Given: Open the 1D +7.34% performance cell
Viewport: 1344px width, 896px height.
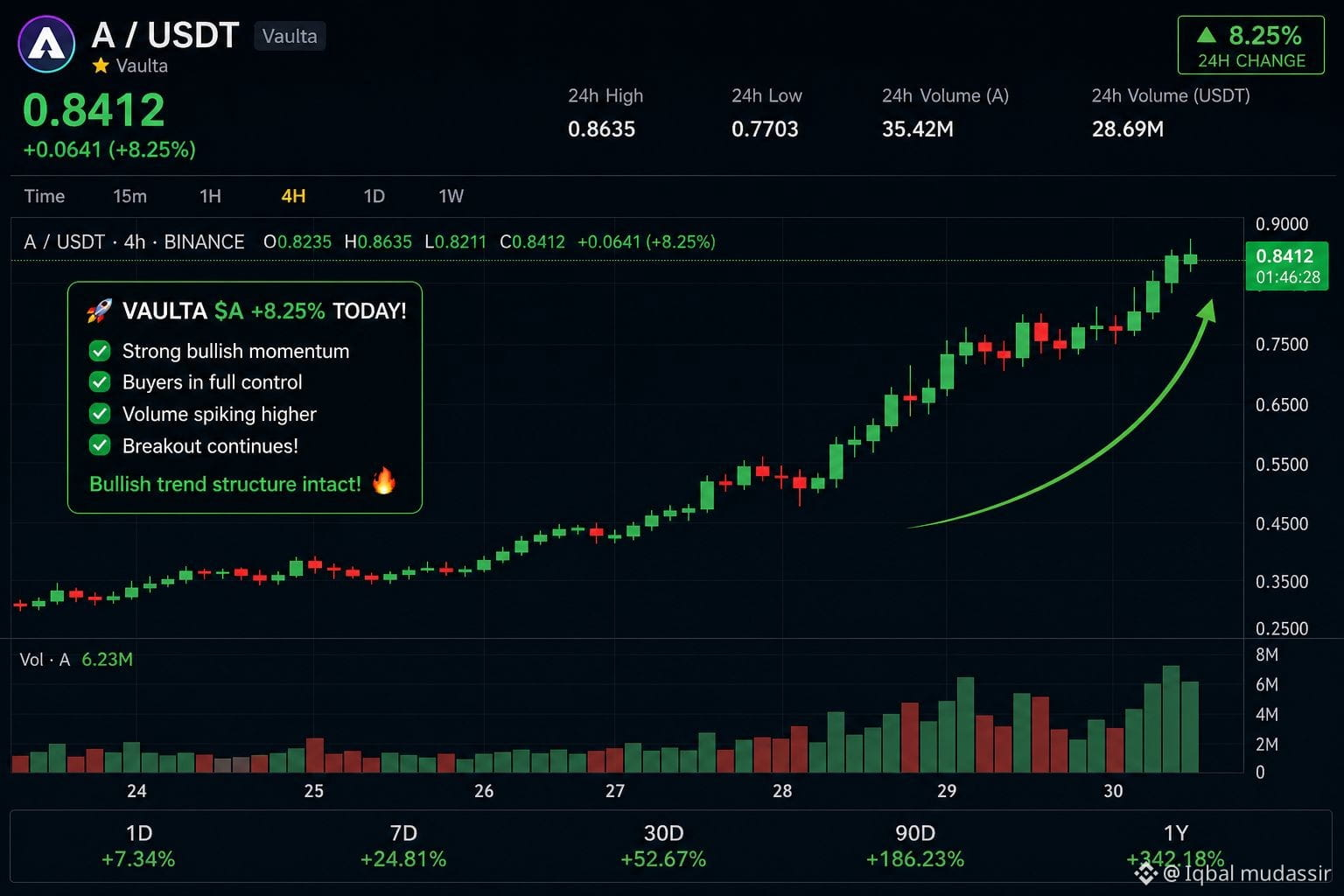Looking at the screenshot, I should pyautogui.click(x=138, y=846).
